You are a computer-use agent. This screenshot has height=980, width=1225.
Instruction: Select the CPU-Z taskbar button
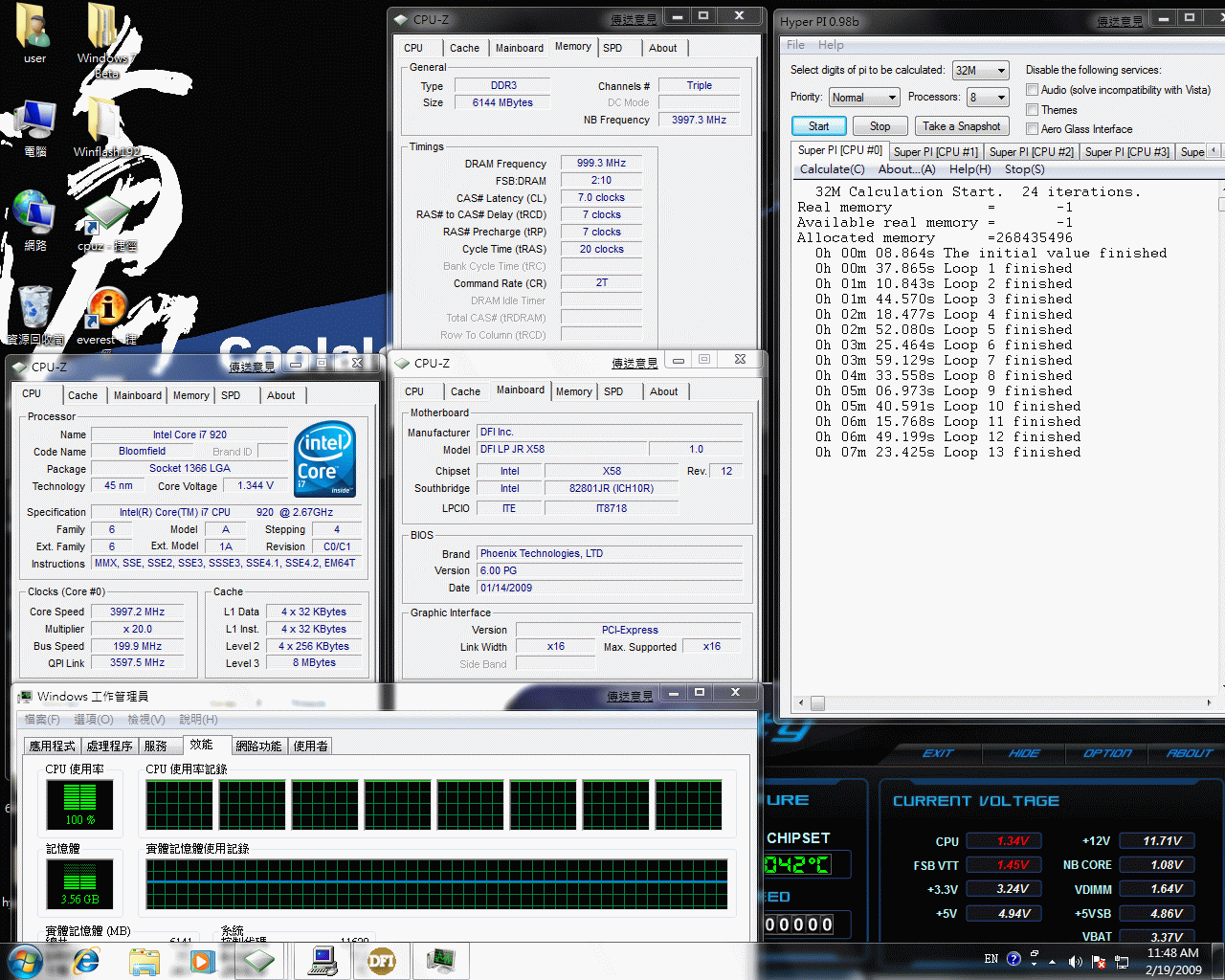258,961
